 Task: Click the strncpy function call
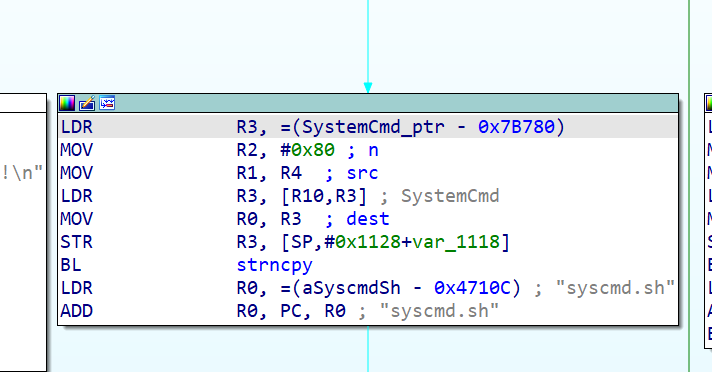pos(275,265)
